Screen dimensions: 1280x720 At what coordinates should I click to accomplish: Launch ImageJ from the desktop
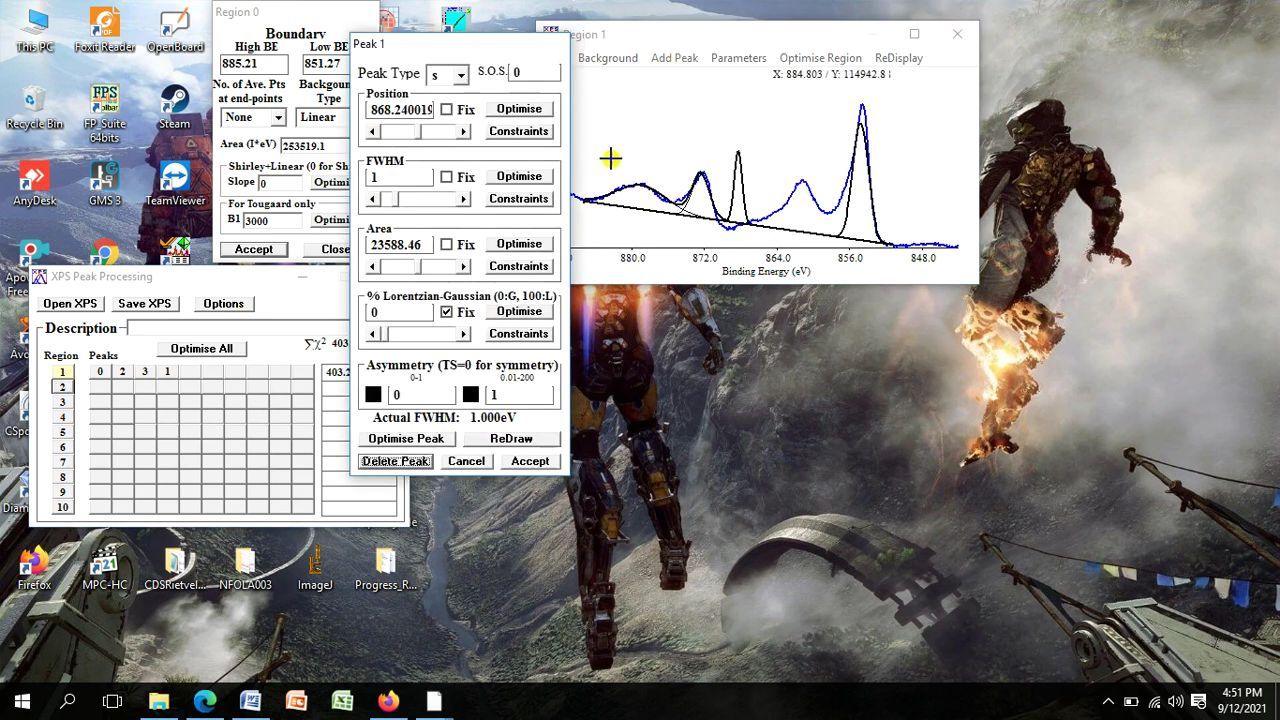pos(315,568)
